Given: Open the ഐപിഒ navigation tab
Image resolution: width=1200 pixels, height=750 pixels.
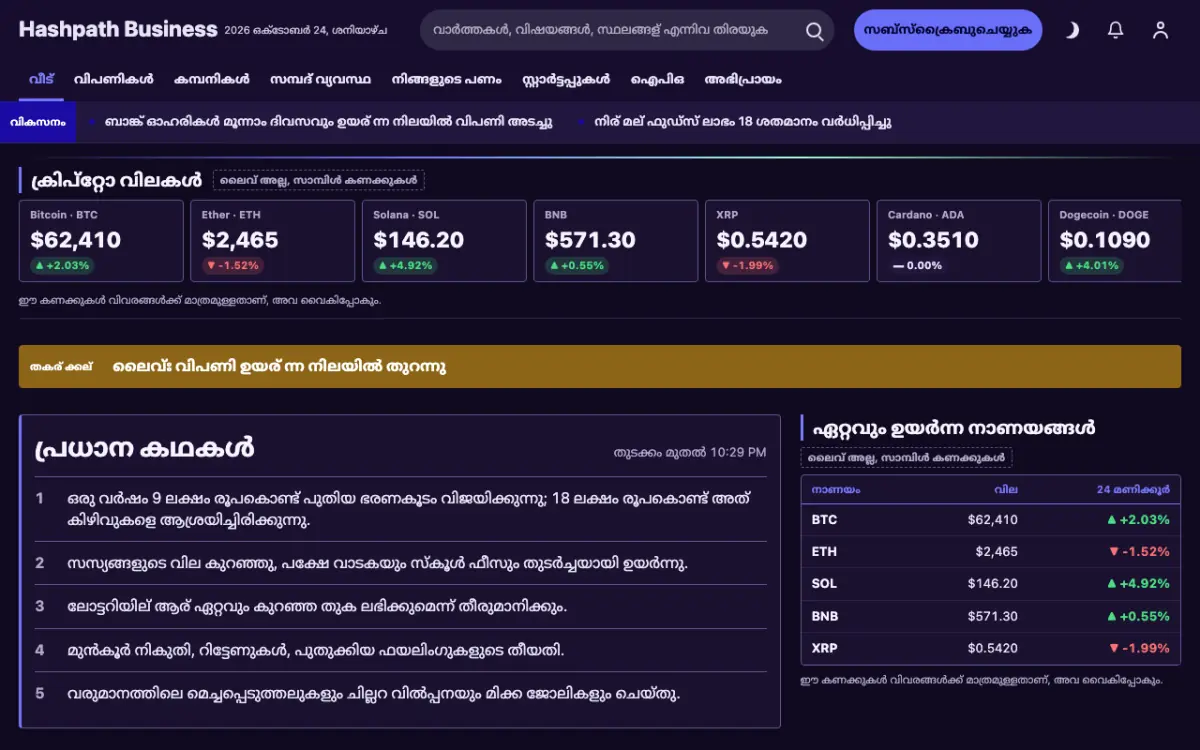Looking at the screenshot, I should [657, 79].
